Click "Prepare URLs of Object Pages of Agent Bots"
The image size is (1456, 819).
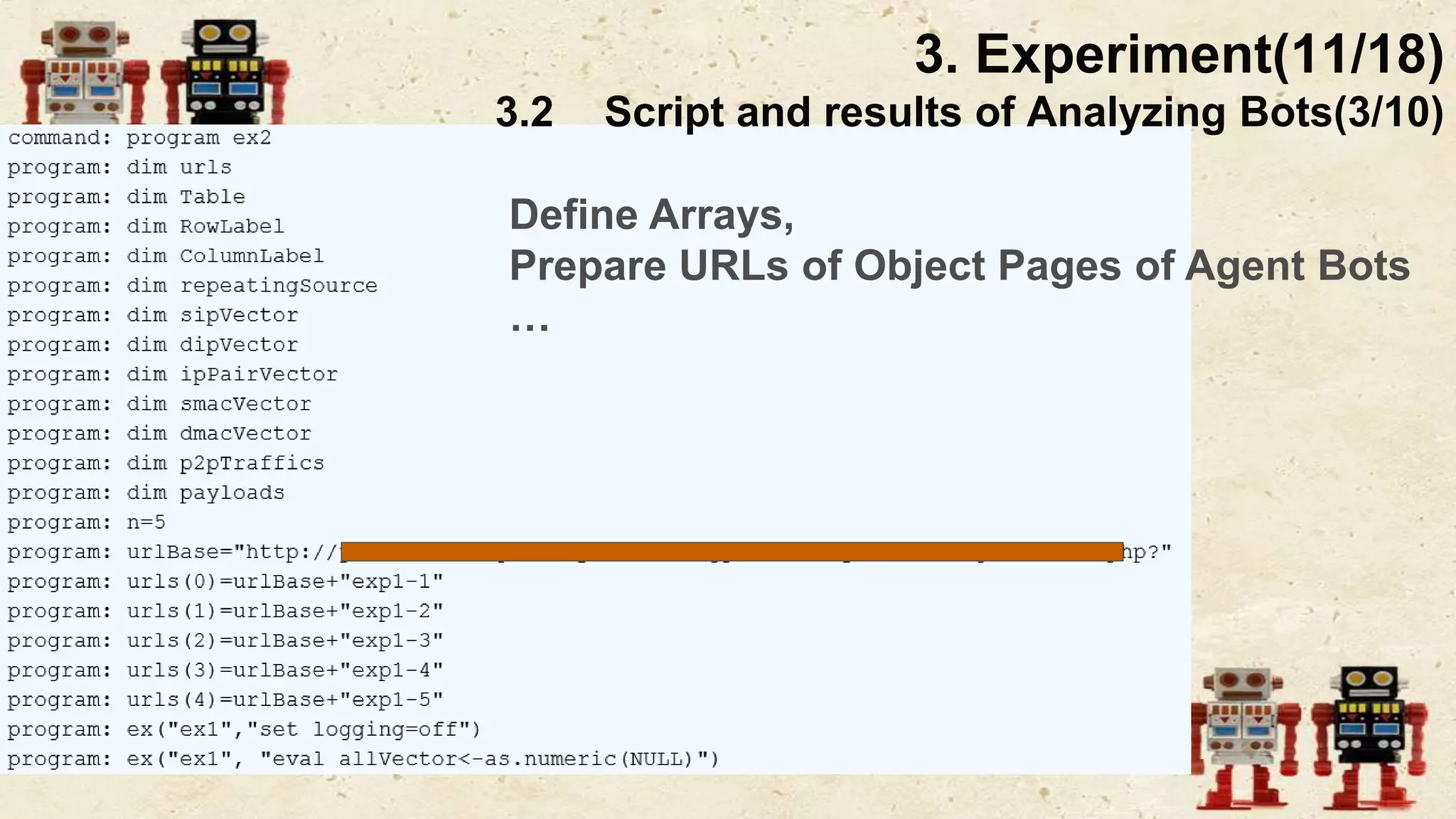pyautogui.click(x=960, y=266)
